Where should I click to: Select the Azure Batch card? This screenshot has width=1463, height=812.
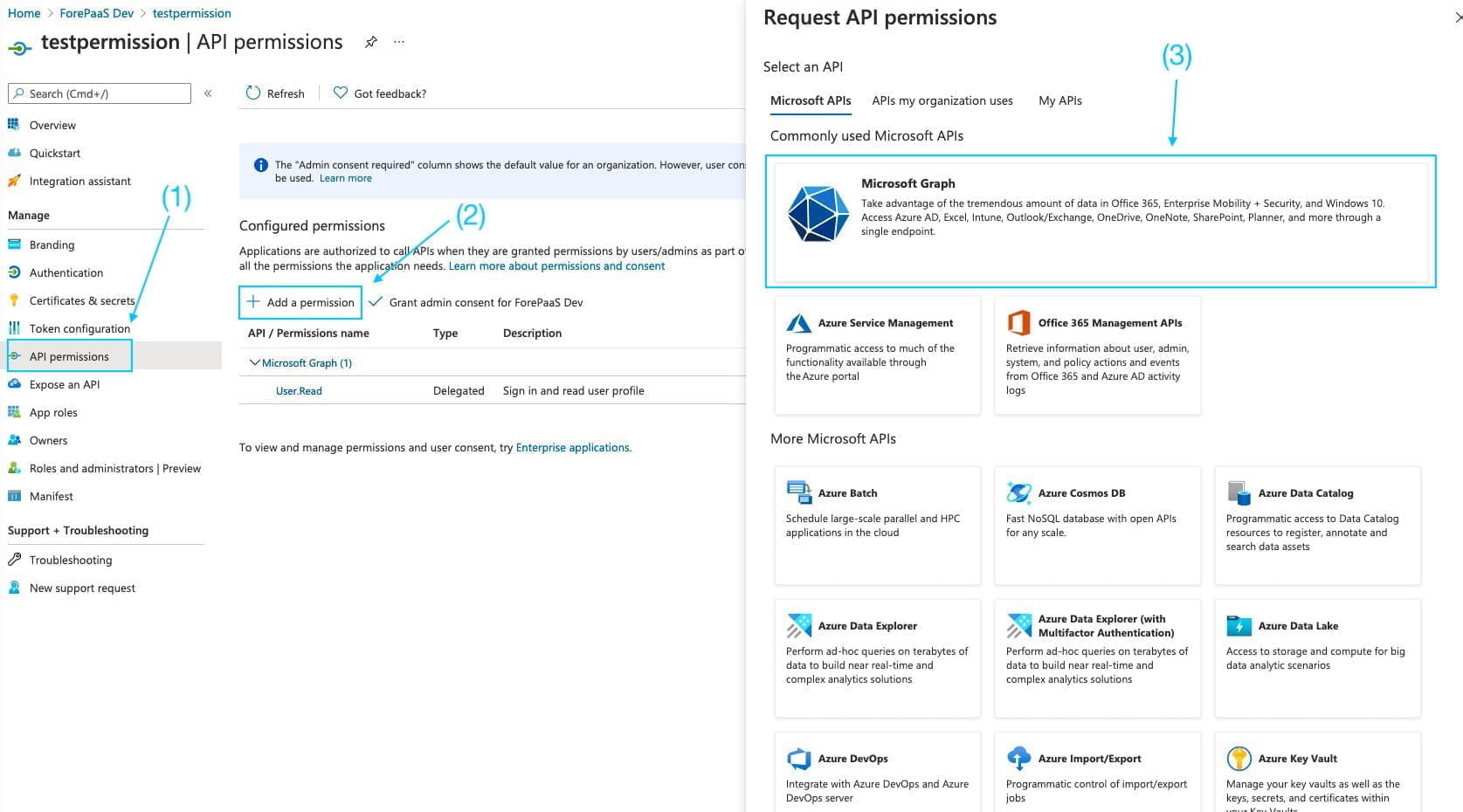877,525
